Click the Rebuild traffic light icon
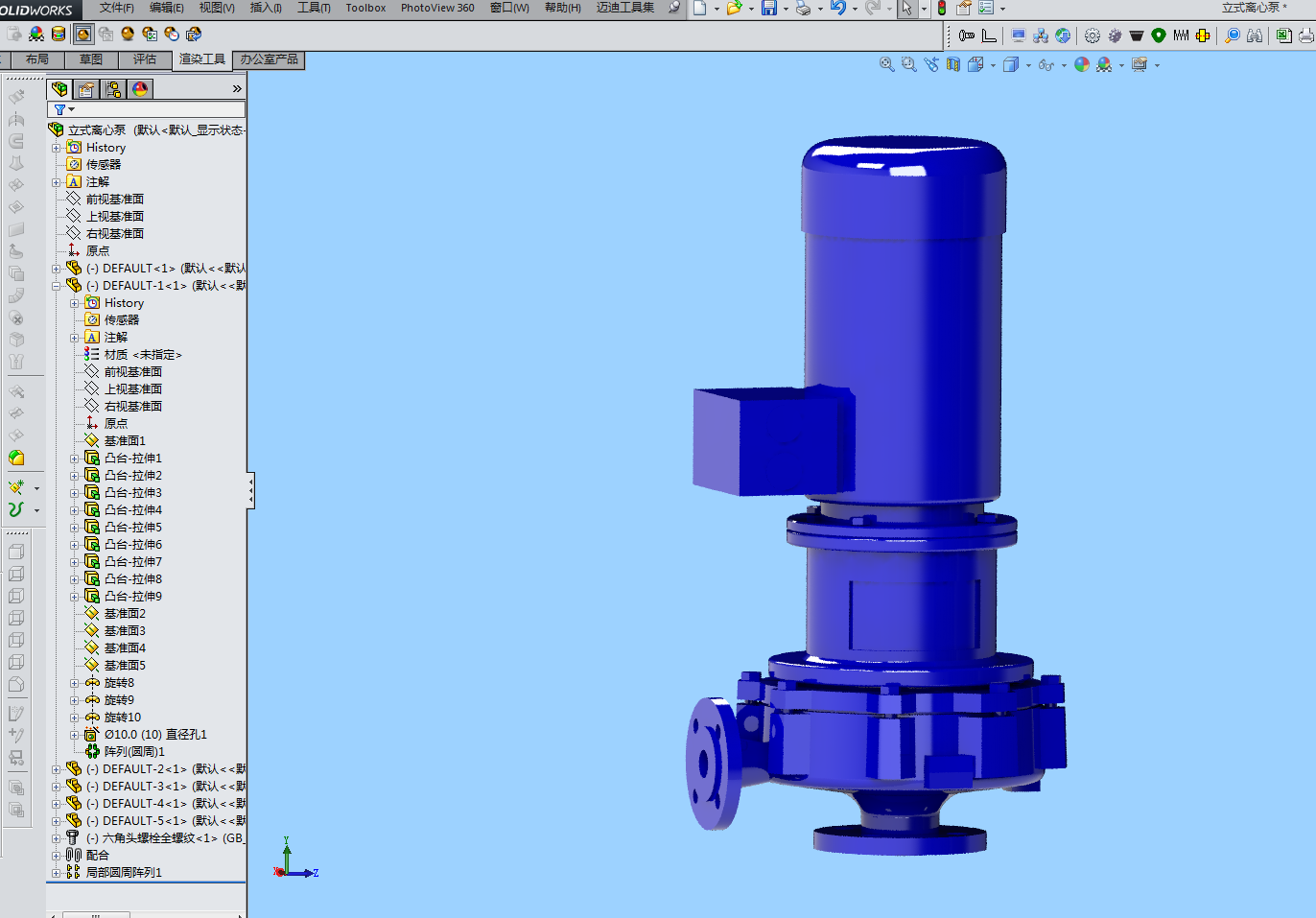Viewport: 1316px width, 918px height. tap(942, 8)
